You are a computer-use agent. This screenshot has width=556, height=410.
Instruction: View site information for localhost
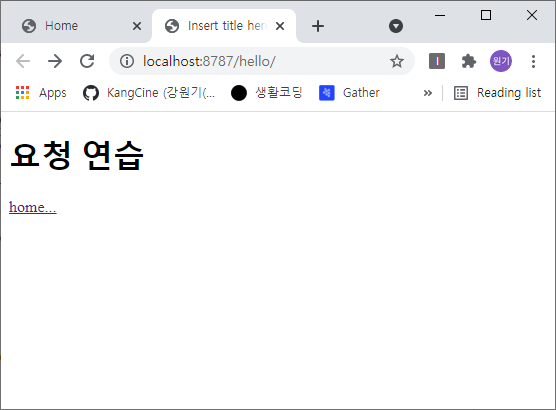tap(127, 61)
